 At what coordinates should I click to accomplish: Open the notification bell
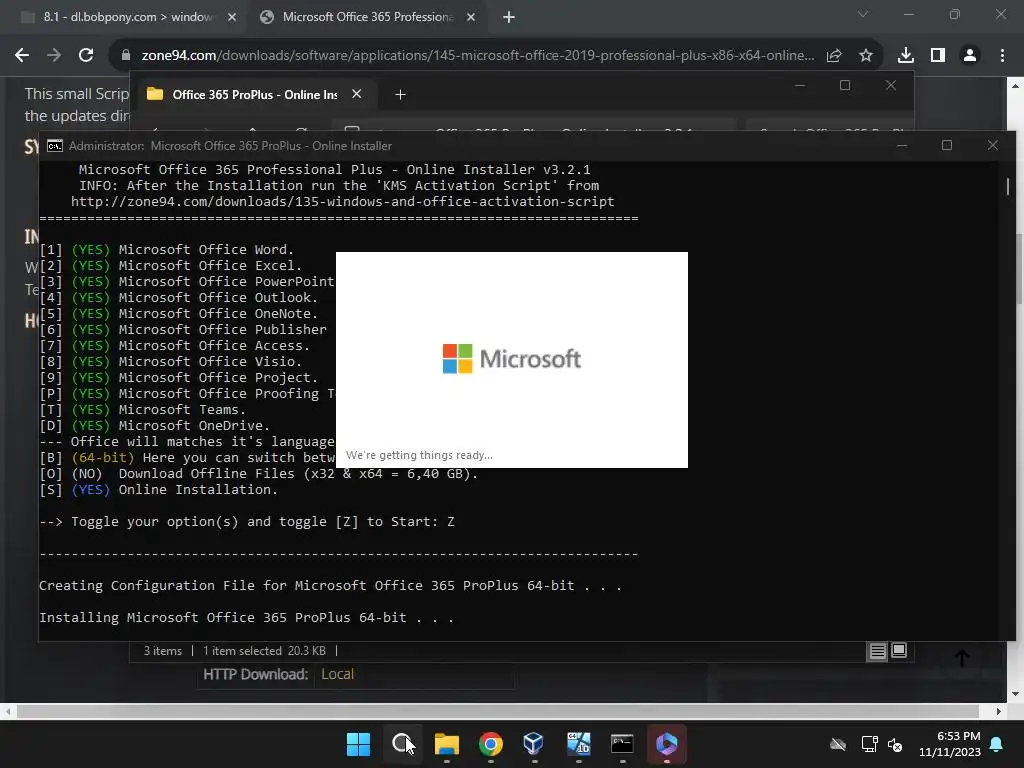[997, 744]
